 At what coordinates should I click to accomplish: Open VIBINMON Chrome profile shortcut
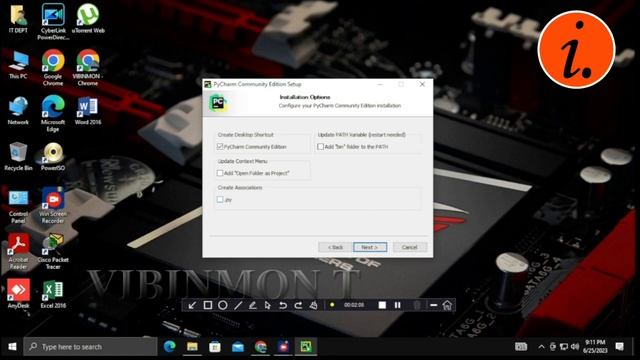pyautogui.click(x=88, y=67)
